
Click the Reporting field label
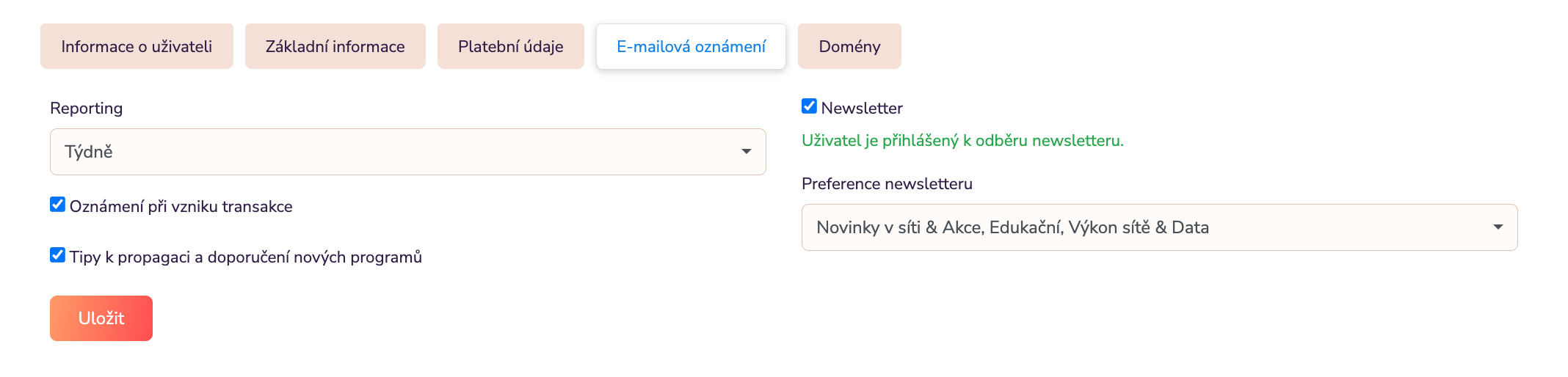pyautogui.click(x=87, y=109)
